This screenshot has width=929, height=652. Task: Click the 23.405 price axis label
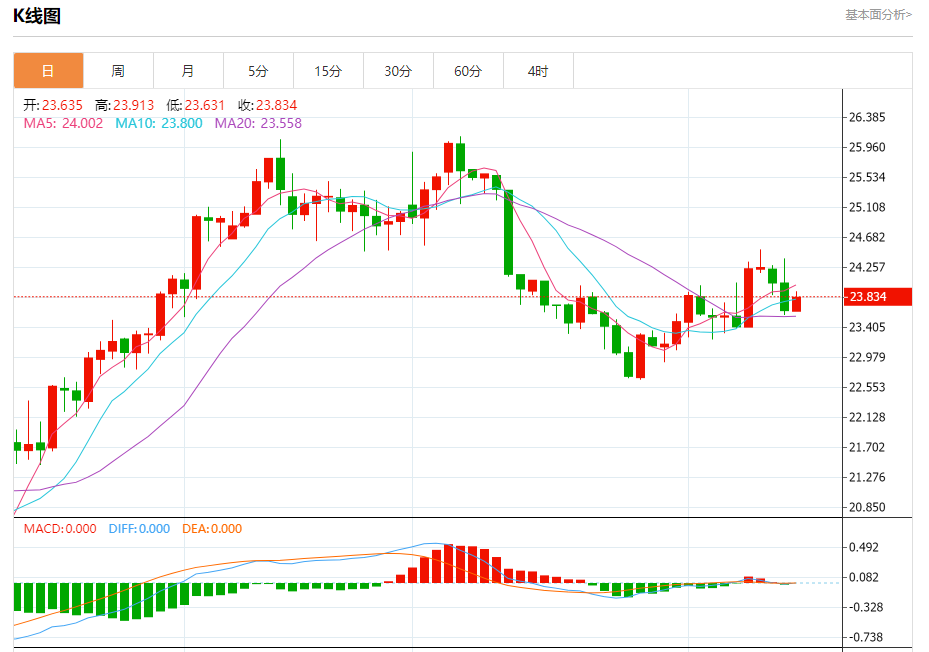coord(867,327)
